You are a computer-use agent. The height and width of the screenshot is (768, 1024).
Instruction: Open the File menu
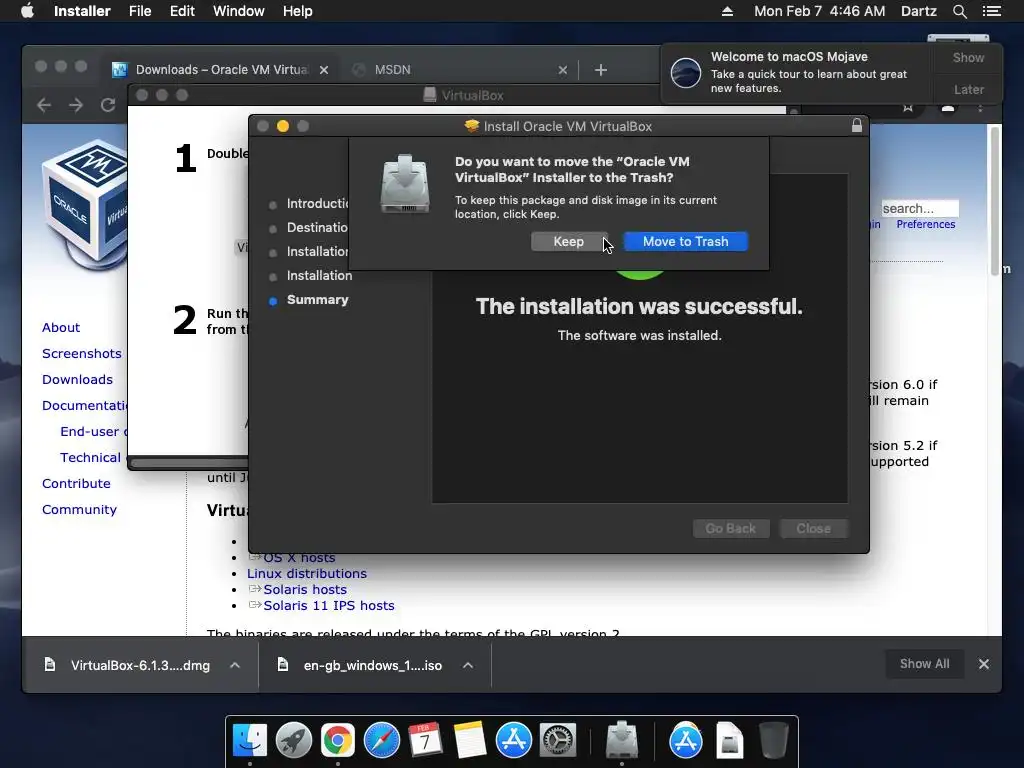[140, 11]
